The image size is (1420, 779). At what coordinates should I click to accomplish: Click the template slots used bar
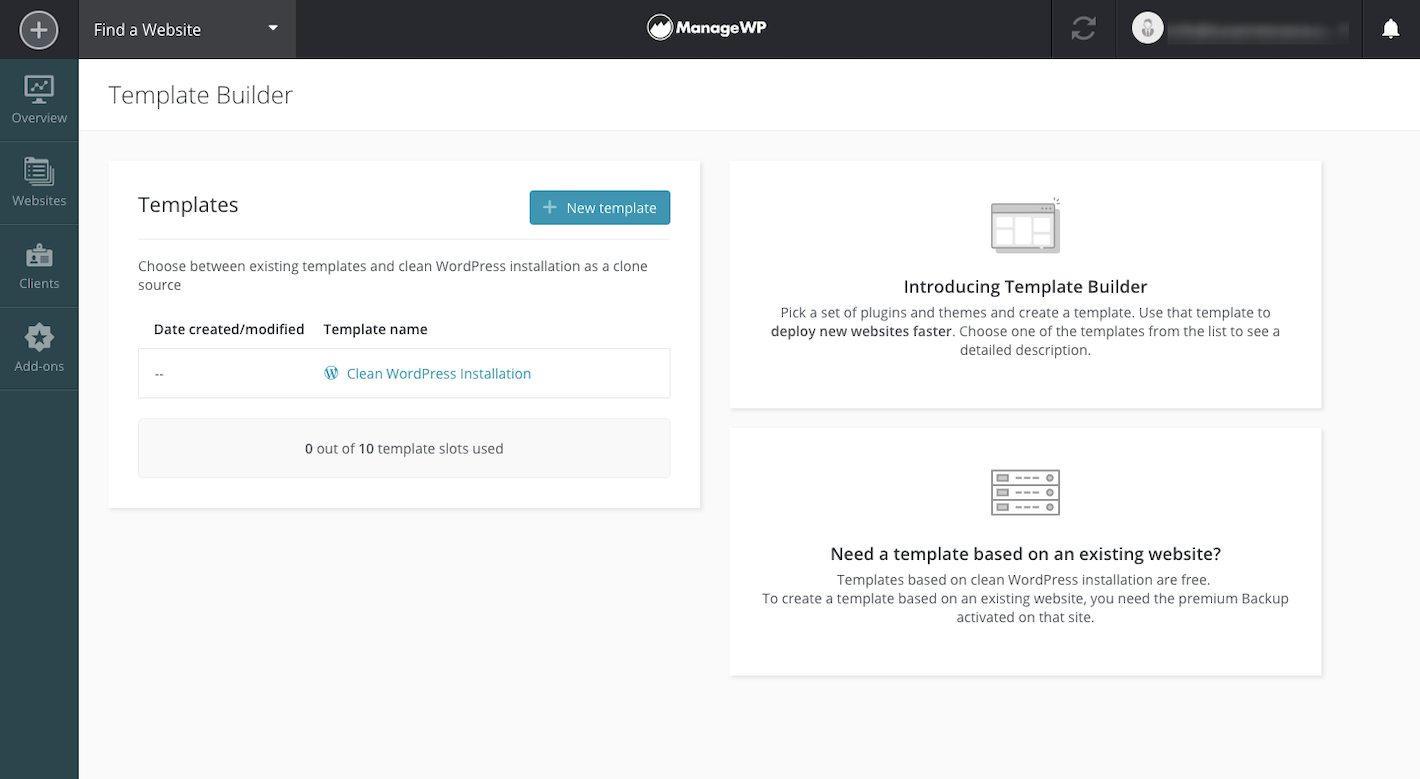point(404,448)
